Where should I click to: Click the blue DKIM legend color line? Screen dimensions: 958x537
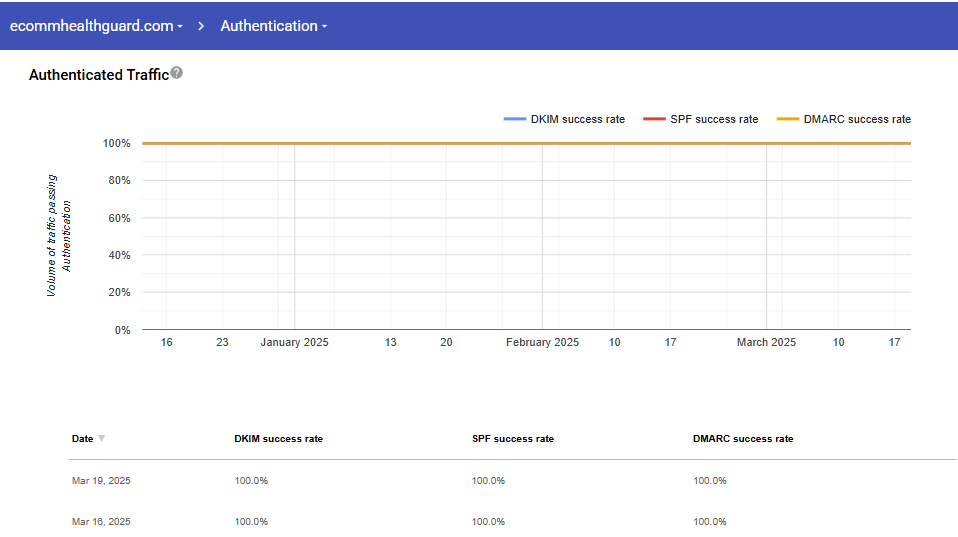[515, 119]
